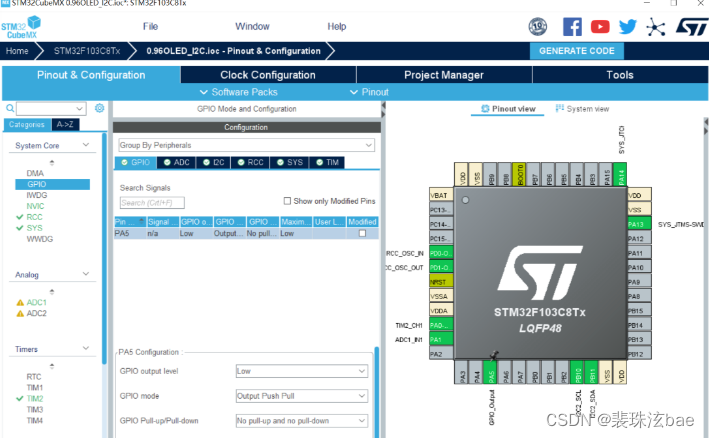Viewport: 709px width, 438px height.
Task: Select the PA14 pin on chip
Action: [620, 174]
